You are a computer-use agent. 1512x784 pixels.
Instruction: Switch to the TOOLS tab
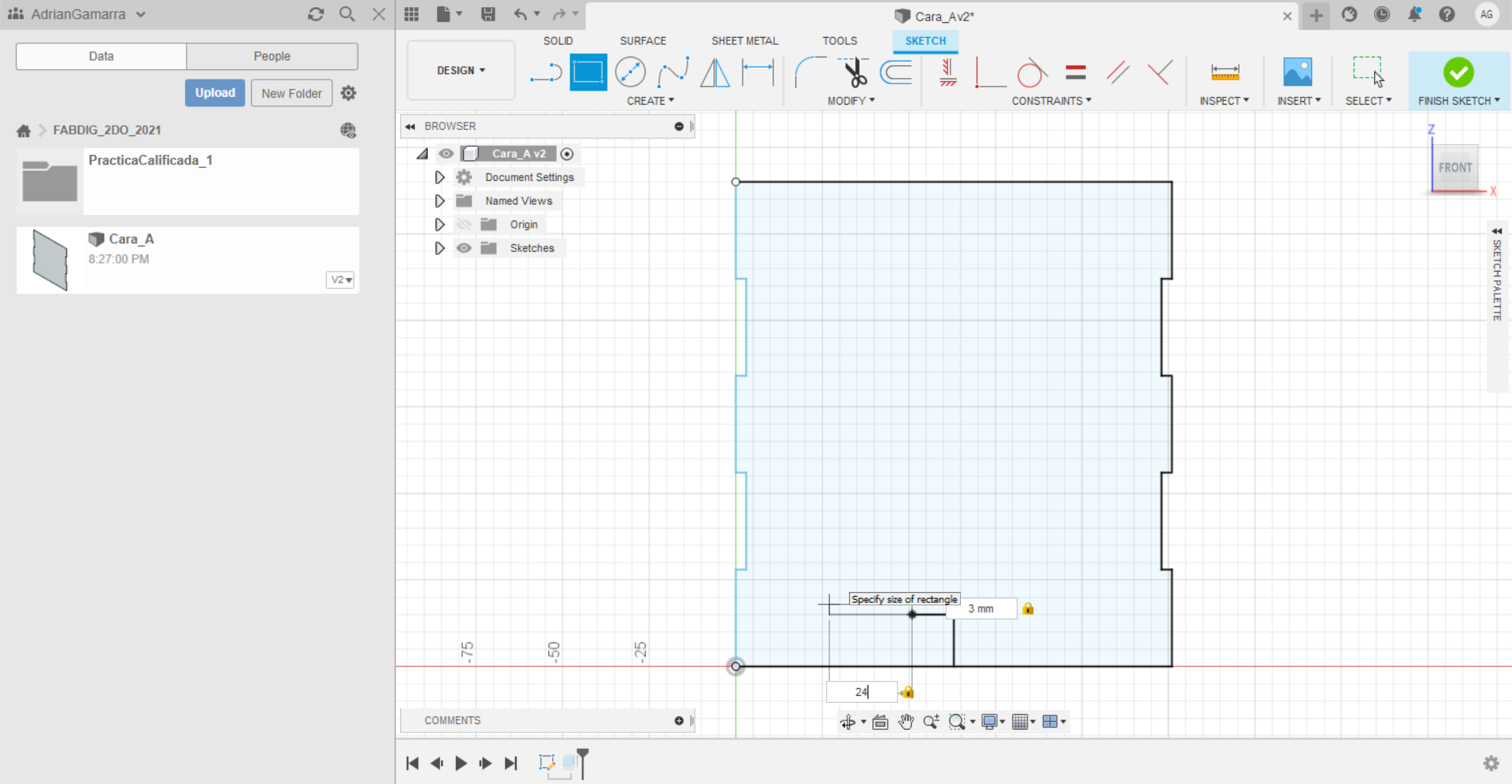point(839,41)
